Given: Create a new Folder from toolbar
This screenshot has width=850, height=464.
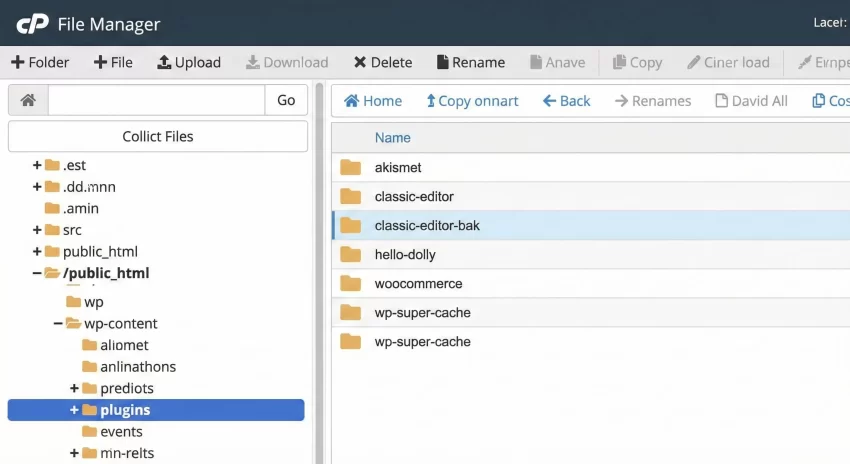Looking at the screenshot, I should [40, 62].
